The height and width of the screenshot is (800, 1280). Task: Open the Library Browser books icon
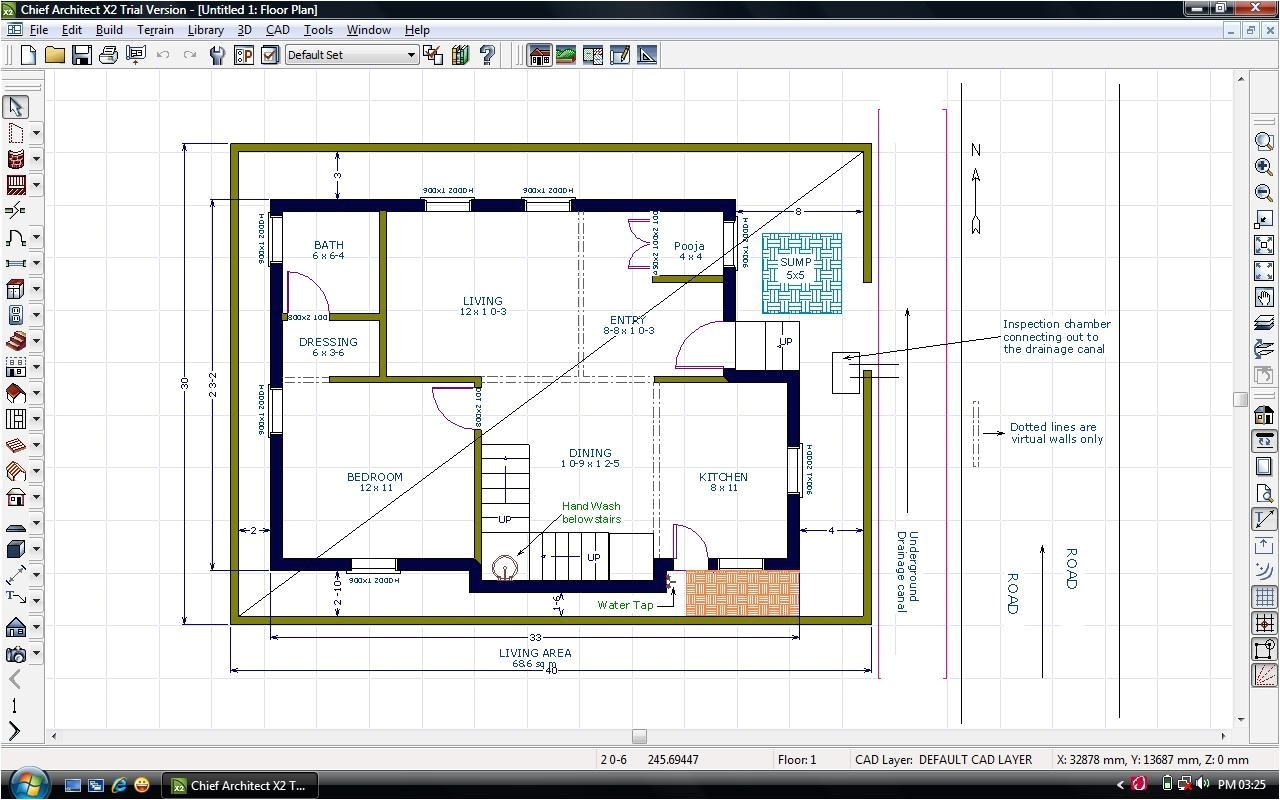point(458,54)
